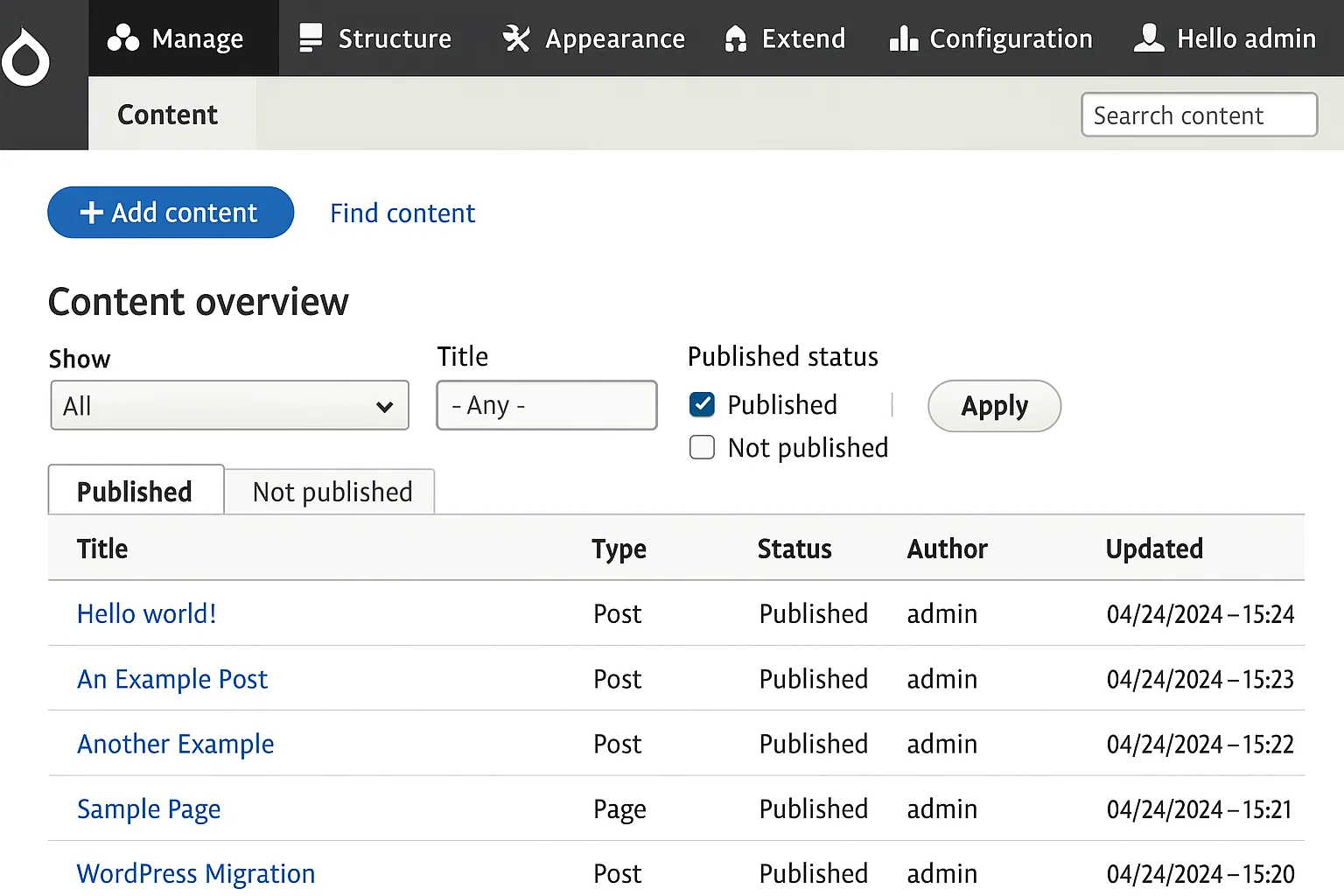Uncheck the Published status checkbox
This screenshot has height=896, width=1344.
pyautogui.click(x=702, y=404)
